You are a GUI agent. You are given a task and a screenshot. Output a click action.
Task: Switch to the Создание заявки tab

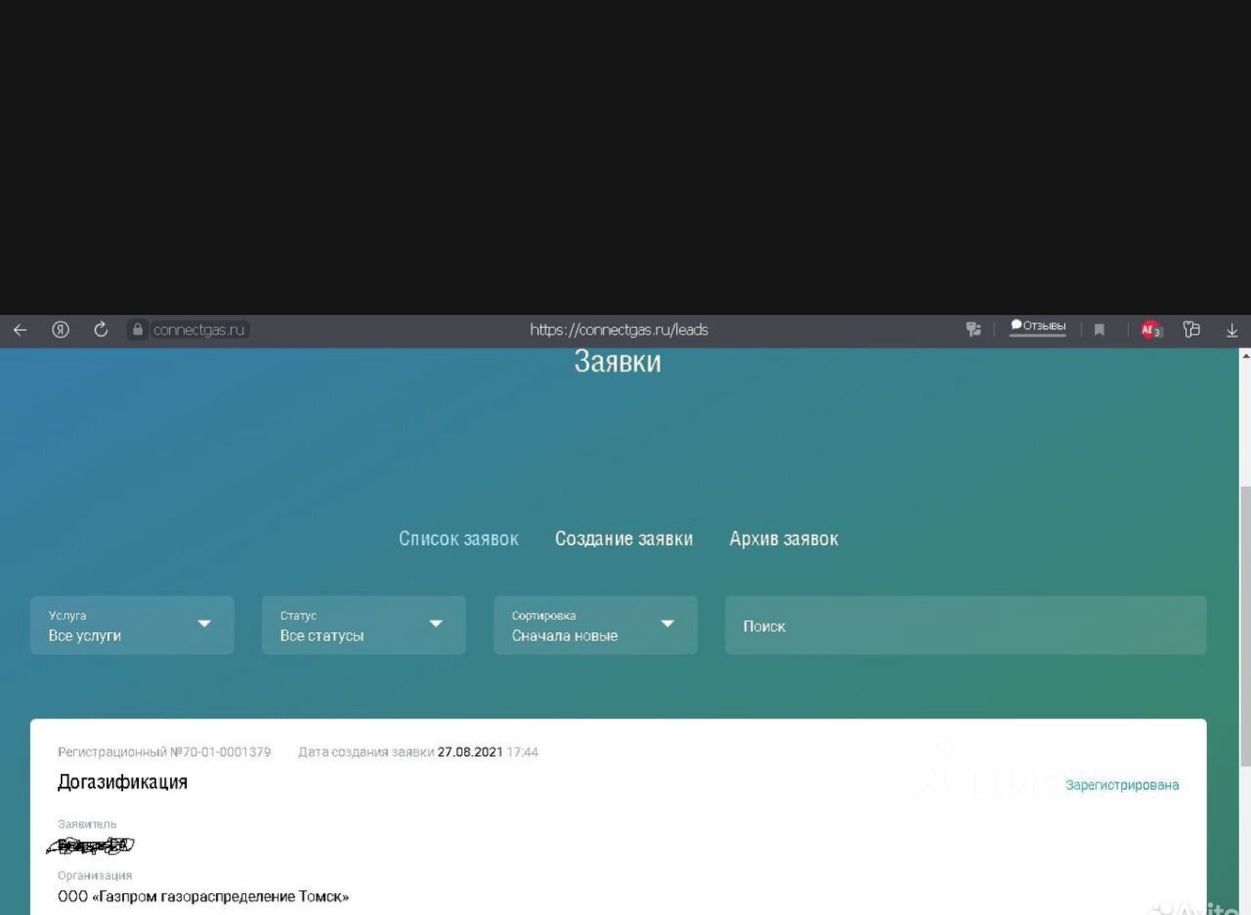(624, 539)
